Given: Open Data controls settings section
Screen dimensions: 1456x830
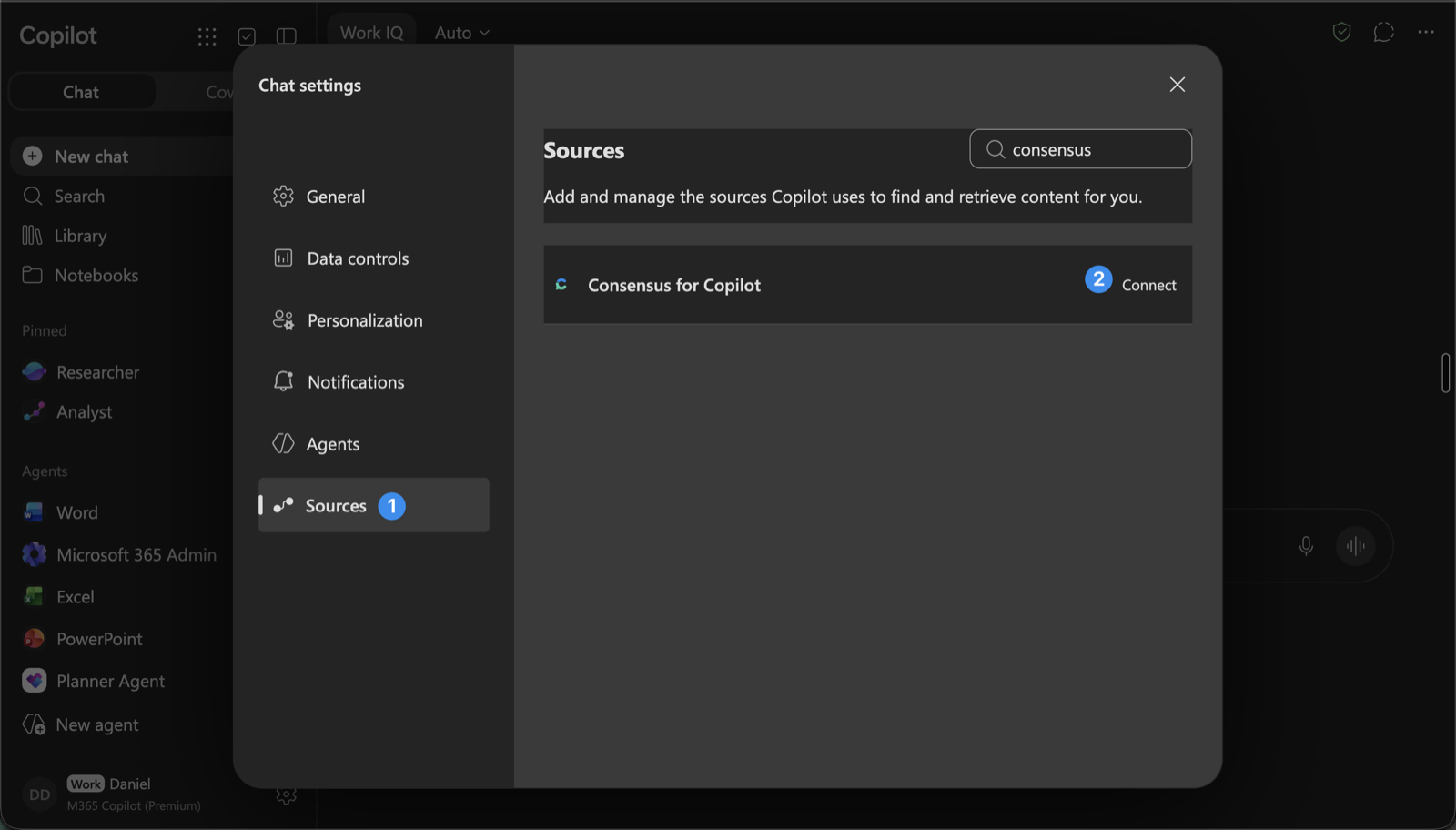Looking at the screenshot, I should 373,258.
